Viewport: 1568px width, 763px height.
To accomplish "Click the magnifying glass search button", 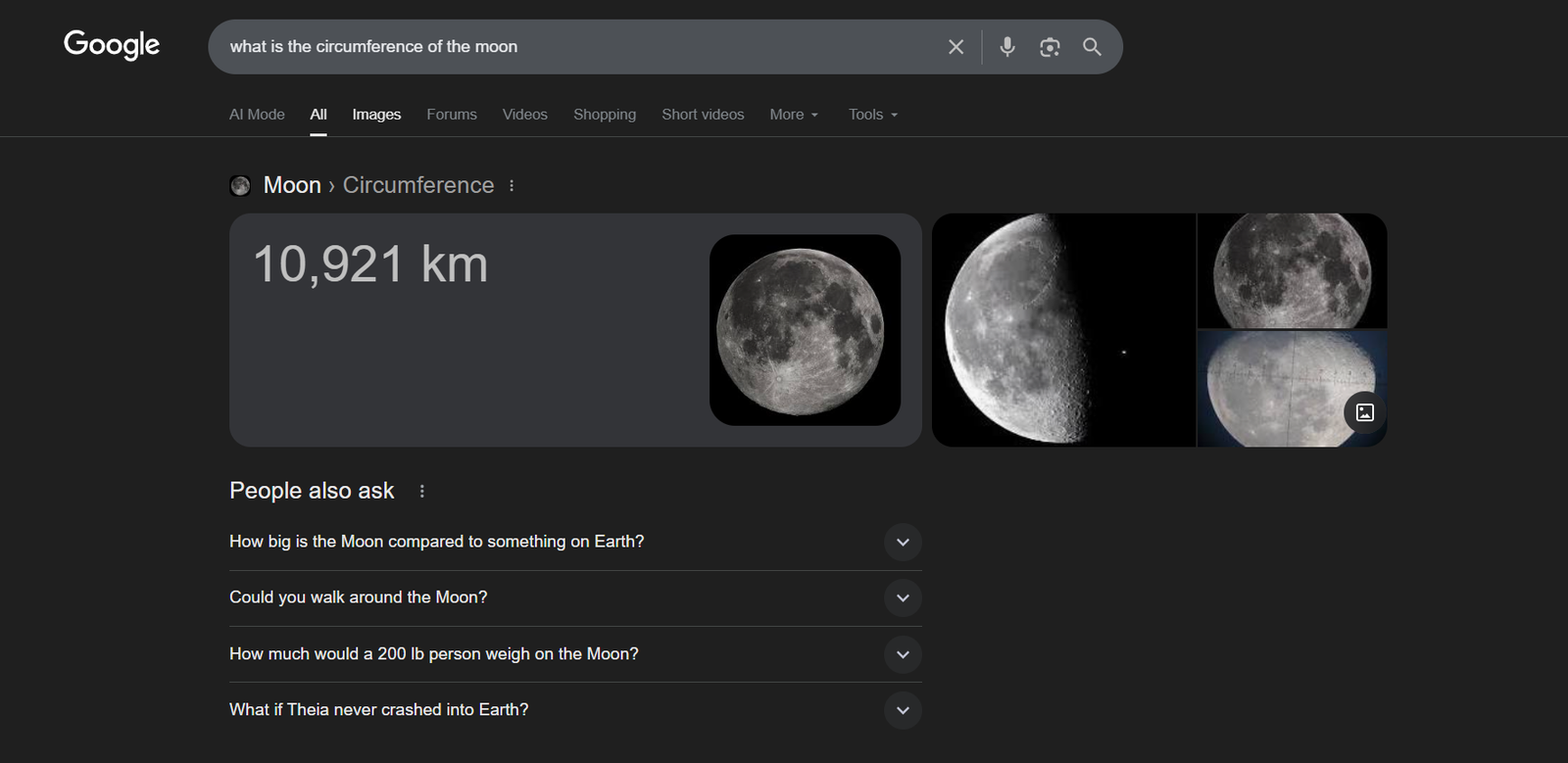I will (1092, 47).
